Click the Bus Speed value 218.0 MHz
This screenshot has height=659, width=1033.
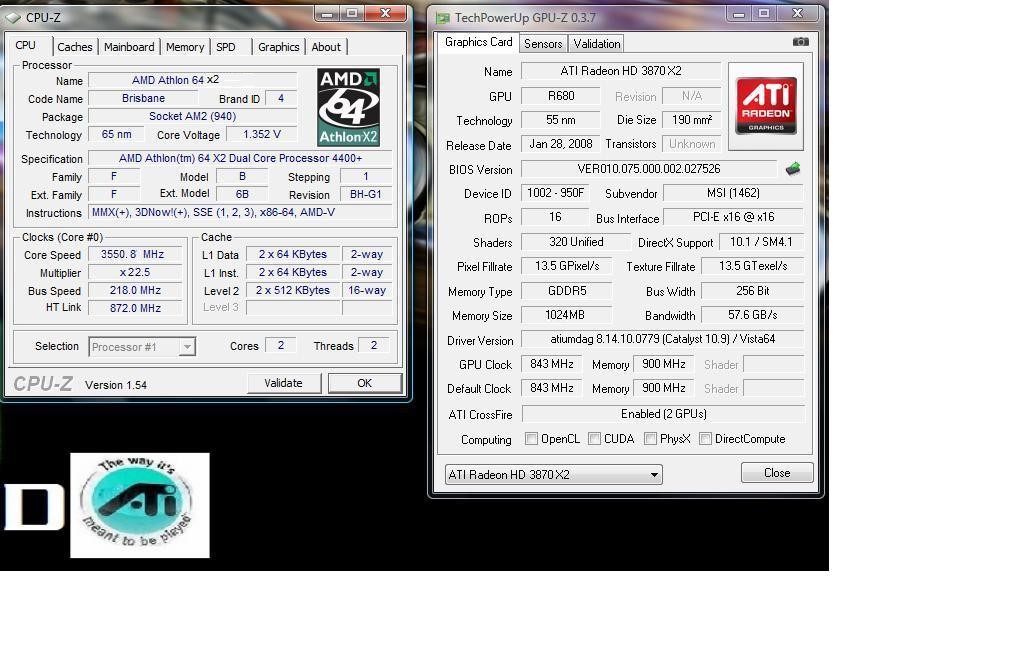pyautogui.click(x=134, y=290)
